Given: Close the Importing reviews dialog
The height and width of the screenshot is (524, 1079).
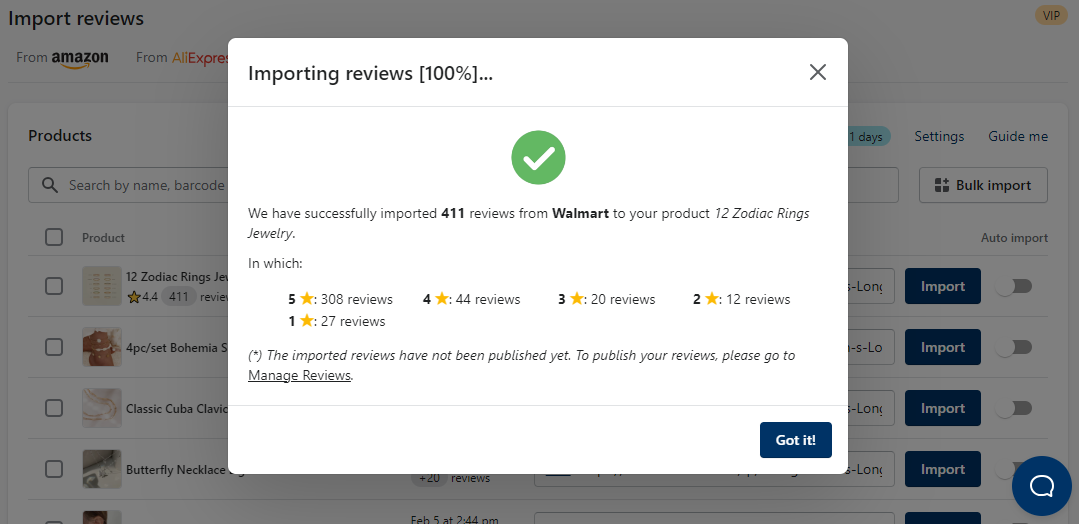Looking at the screenshot, I should [x=818, y=72].
